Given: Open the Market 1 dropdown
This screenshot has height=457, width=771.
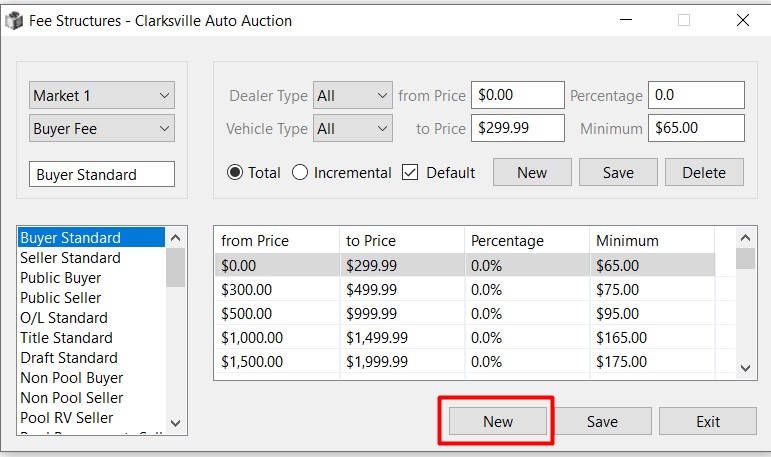Looking at the screenshot, I should (102, 96).
